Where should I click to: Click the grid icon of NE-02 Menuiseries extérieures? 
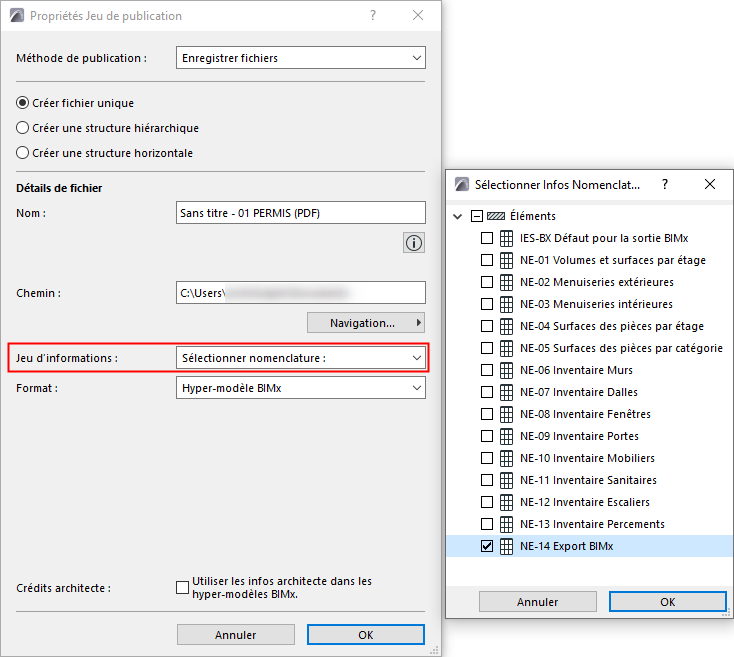pyautogui.click(x=506, y=282)
